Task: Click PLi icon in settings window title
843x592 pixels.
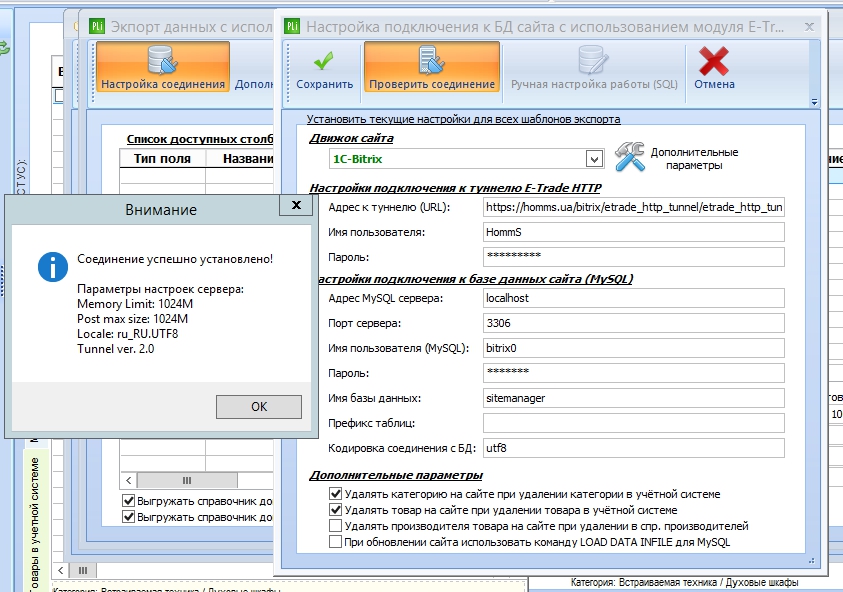Action: [292, 26]
